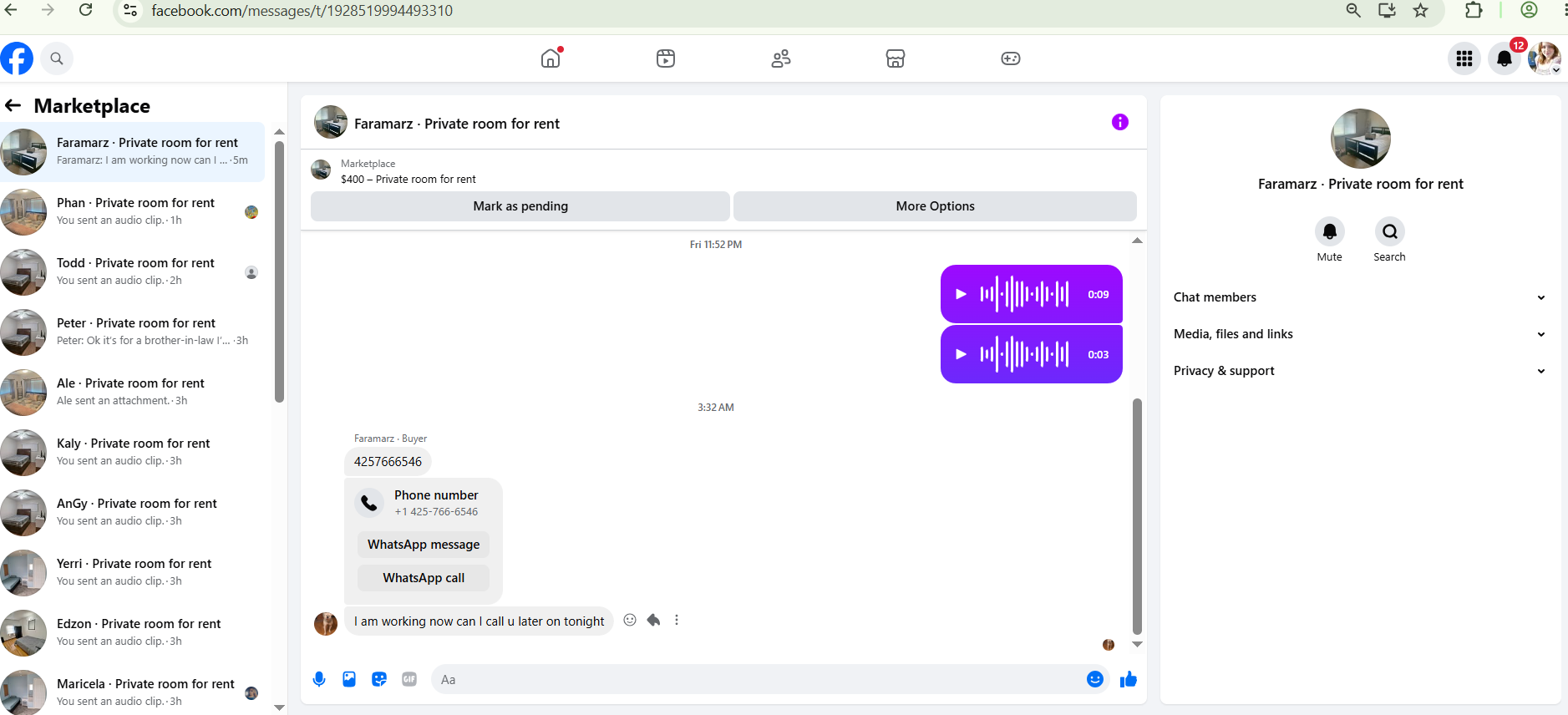Click the chat messages scrollbar
Image resolution: width=1568 pixels, height=715 pixels.
pyautogui.click(x=1137, y=516)
